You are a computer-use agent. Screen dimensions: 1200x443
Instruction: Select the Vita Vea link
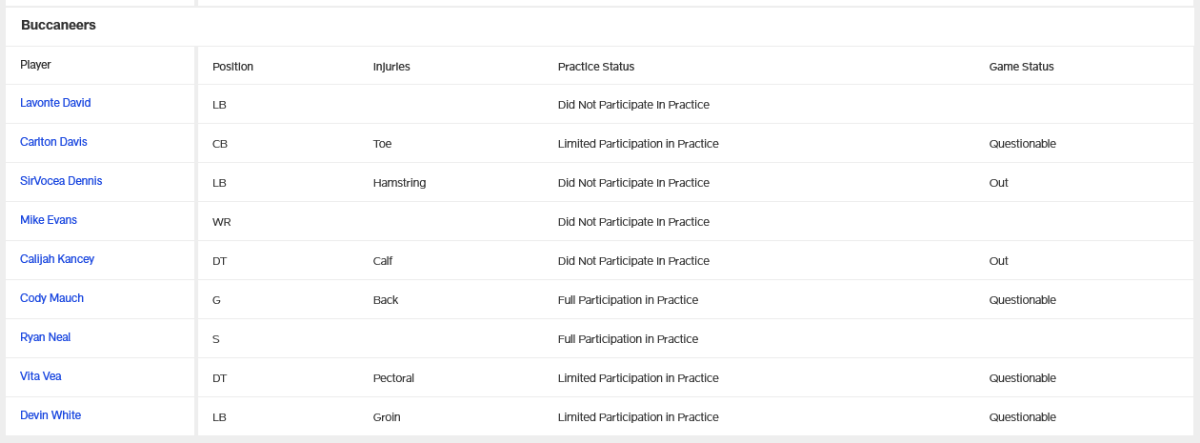(41, 376)
